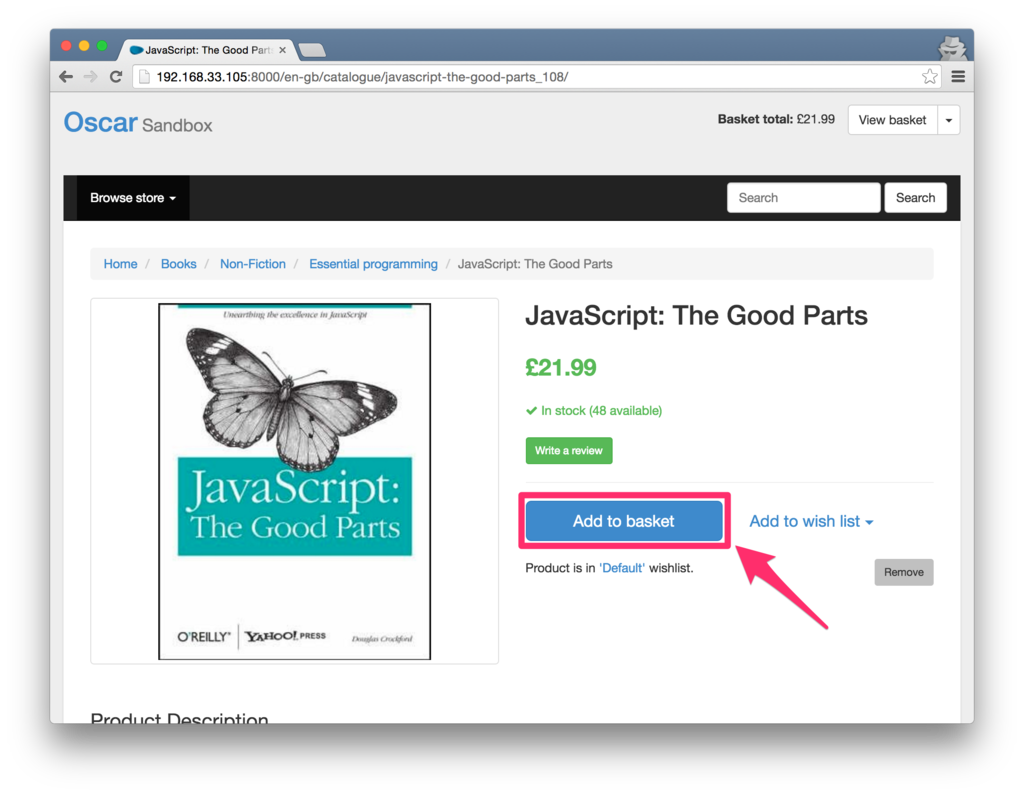Click the Write a review button
Screen dimensions: 1024x795
569,451
